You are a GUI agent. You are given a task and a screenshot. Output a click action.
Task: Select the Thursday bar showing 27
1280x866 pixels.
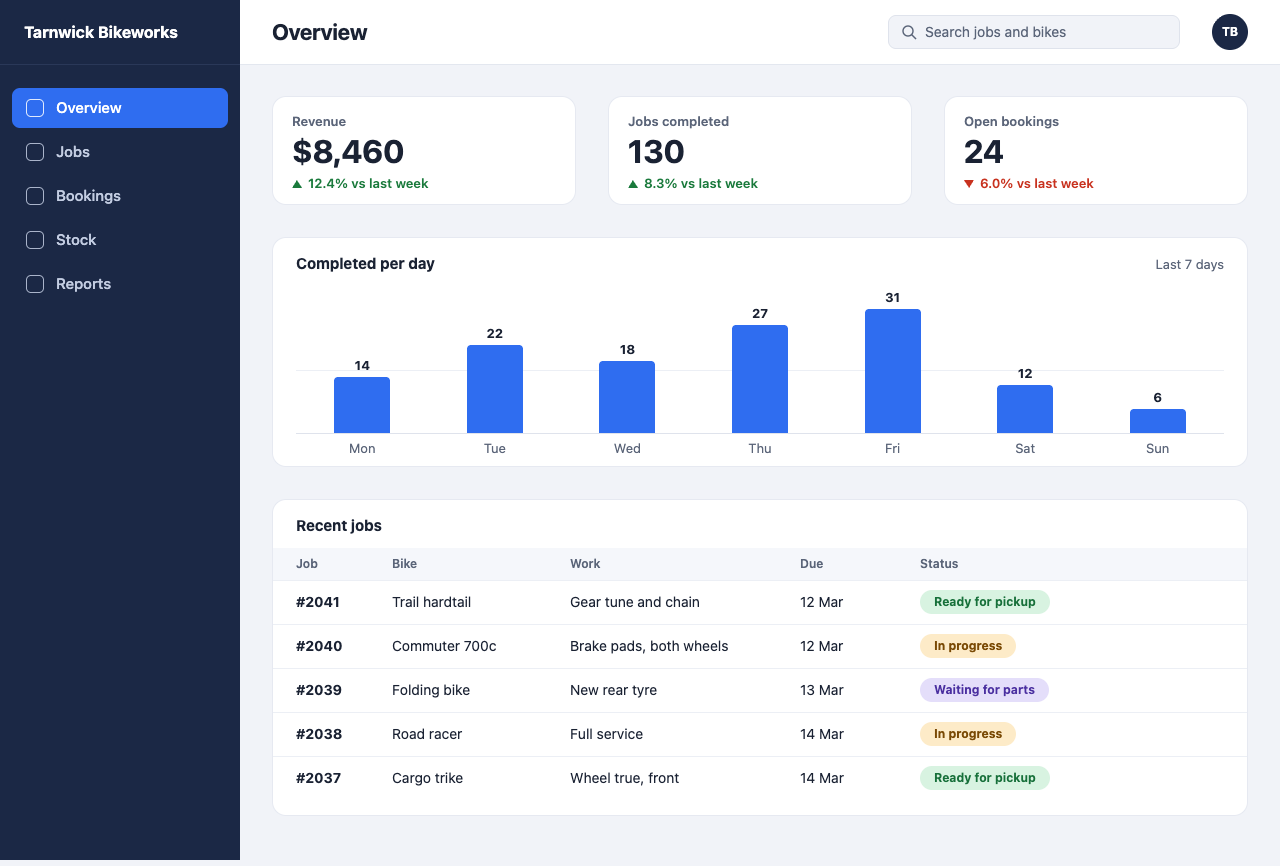[x=760, y=379]
